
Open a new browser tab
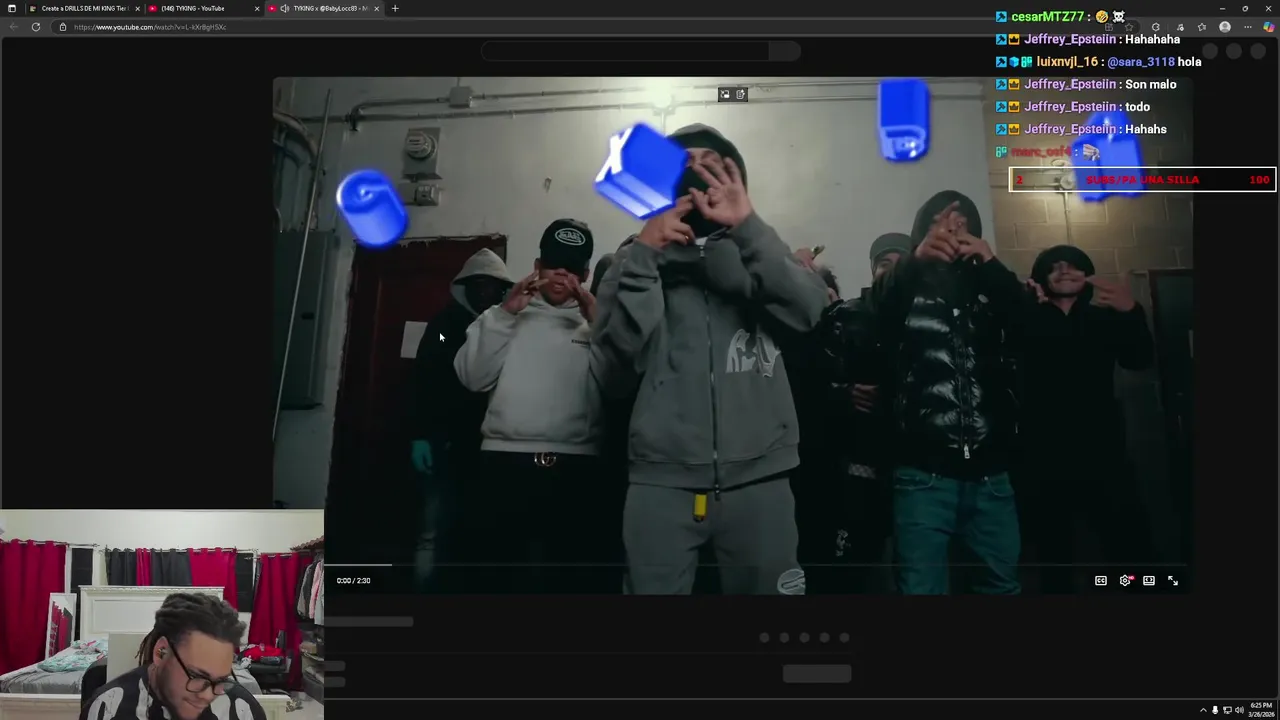click(x=395, y=8)
